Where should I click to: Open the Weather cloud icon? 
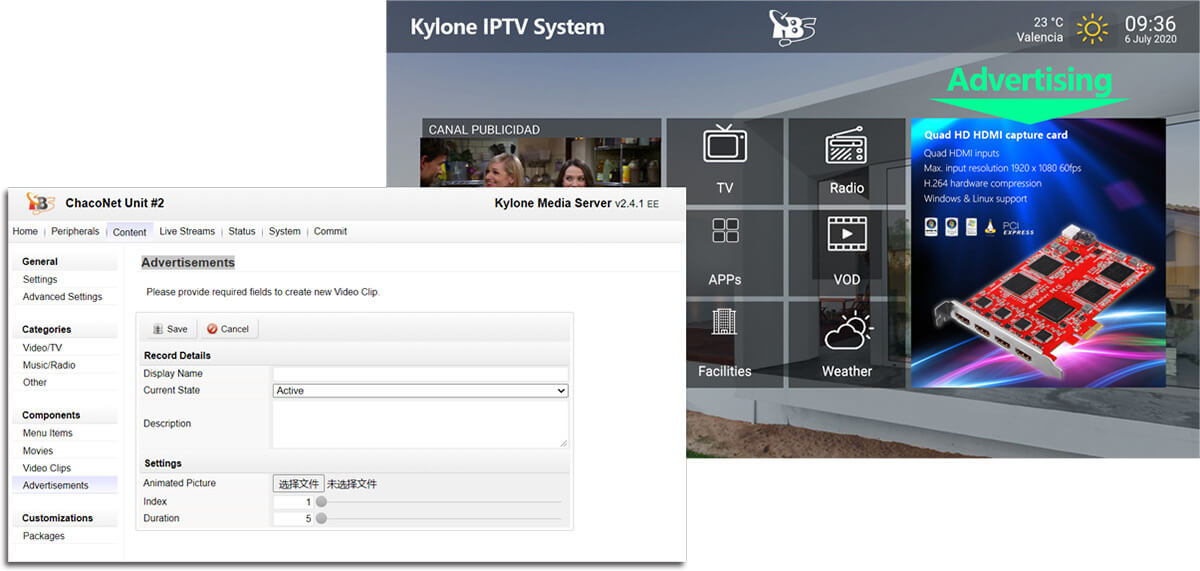(846, 329)
